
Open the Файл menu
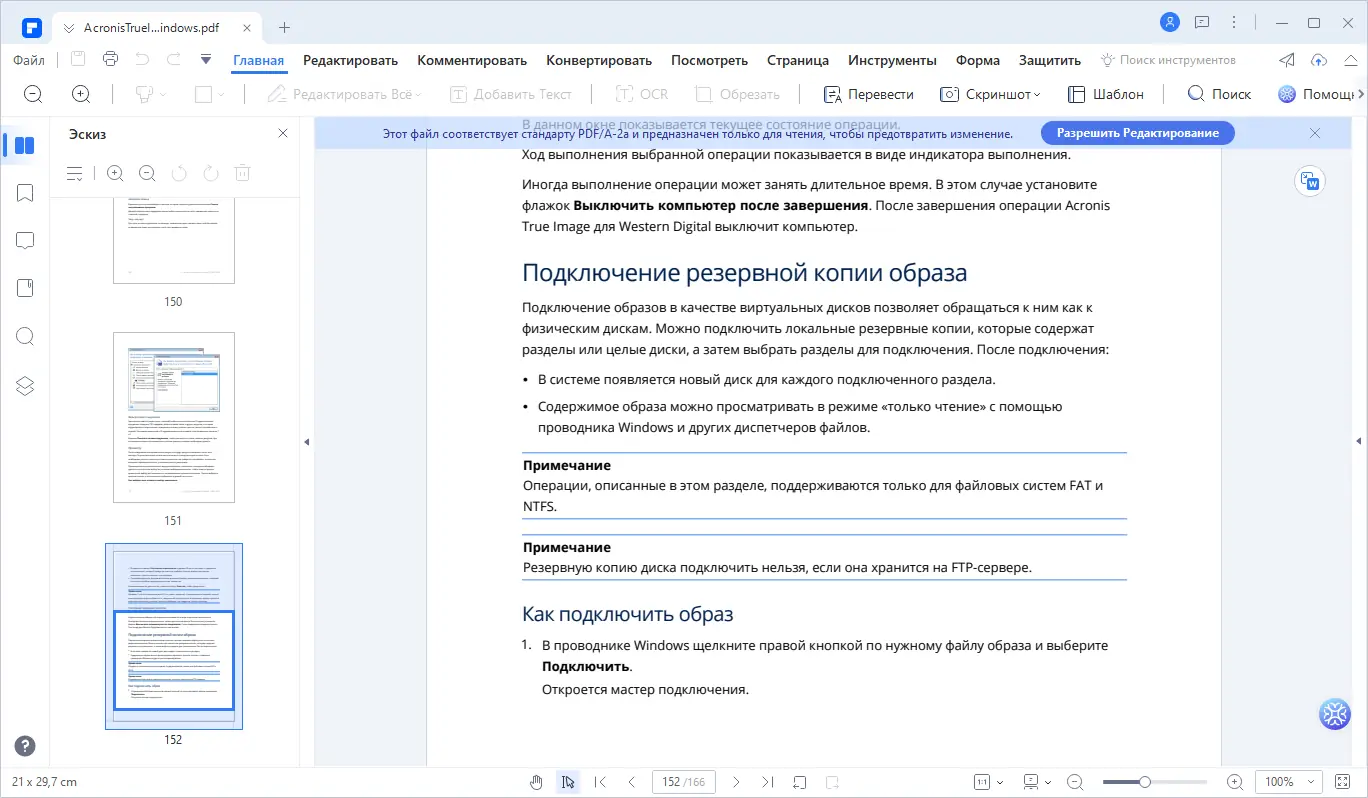click(x=28, y=59)
